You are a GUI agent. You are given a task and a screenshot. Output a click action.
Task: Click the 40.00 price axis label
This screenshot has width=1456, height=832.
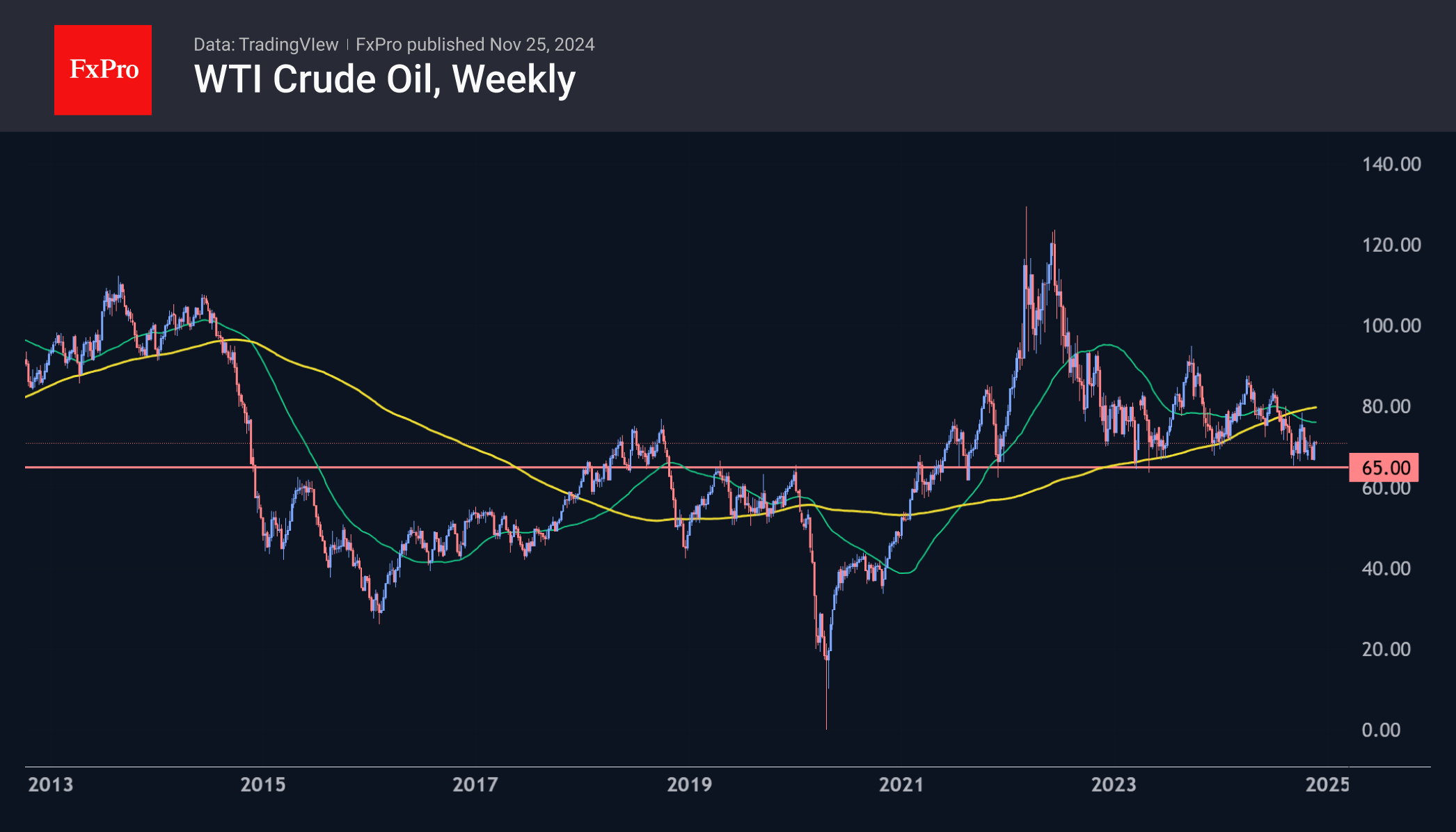point(1386,568)
